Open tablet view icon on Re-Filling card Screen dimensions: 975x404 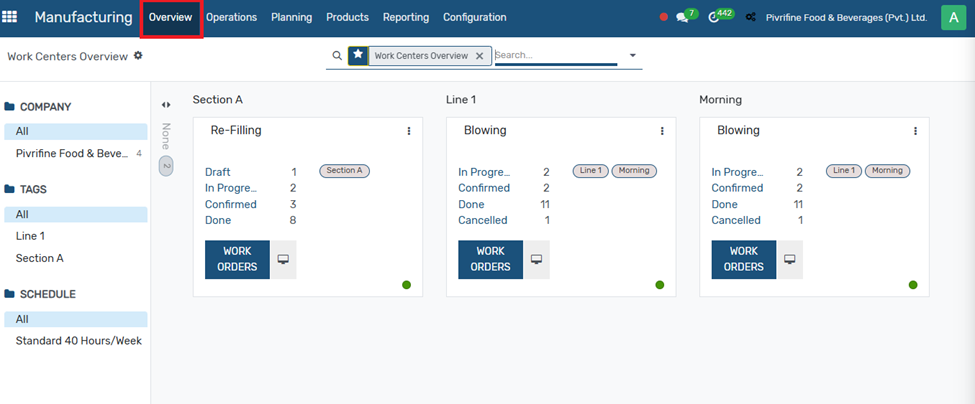click(283, 259)
